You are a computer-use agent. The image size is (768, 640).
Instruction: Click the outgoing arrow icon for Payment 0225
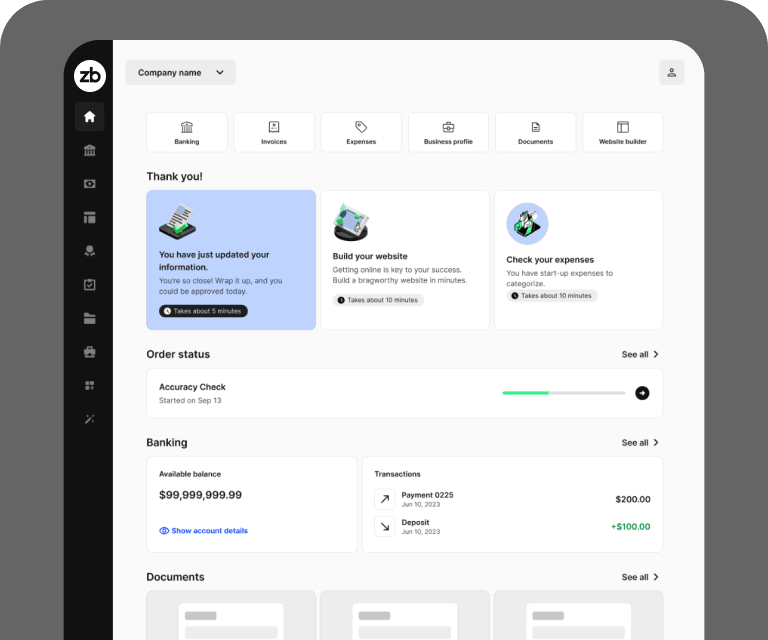[x=385, y=499]
